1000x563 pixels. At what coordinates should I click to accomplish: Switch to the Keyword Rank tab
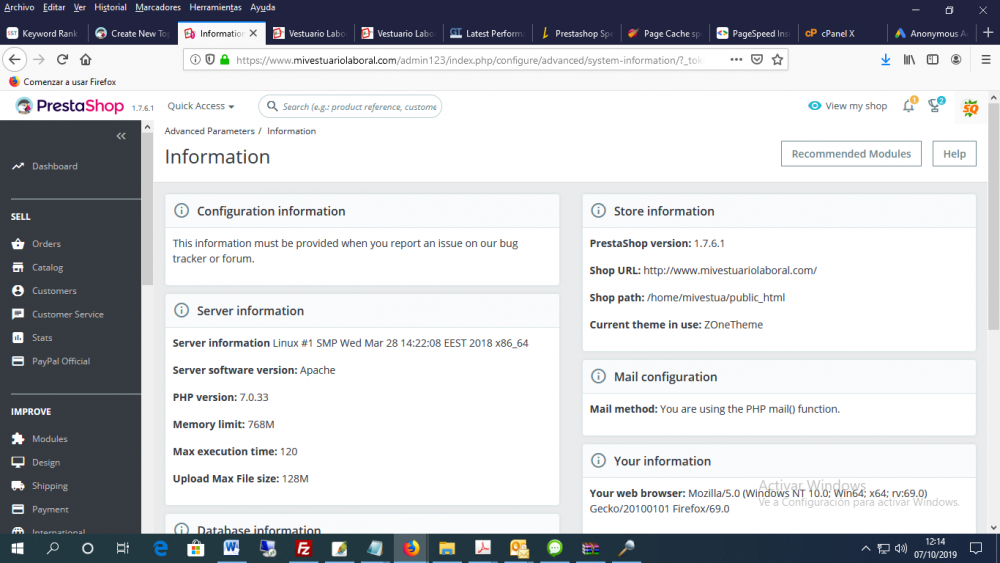pos(43,33)
